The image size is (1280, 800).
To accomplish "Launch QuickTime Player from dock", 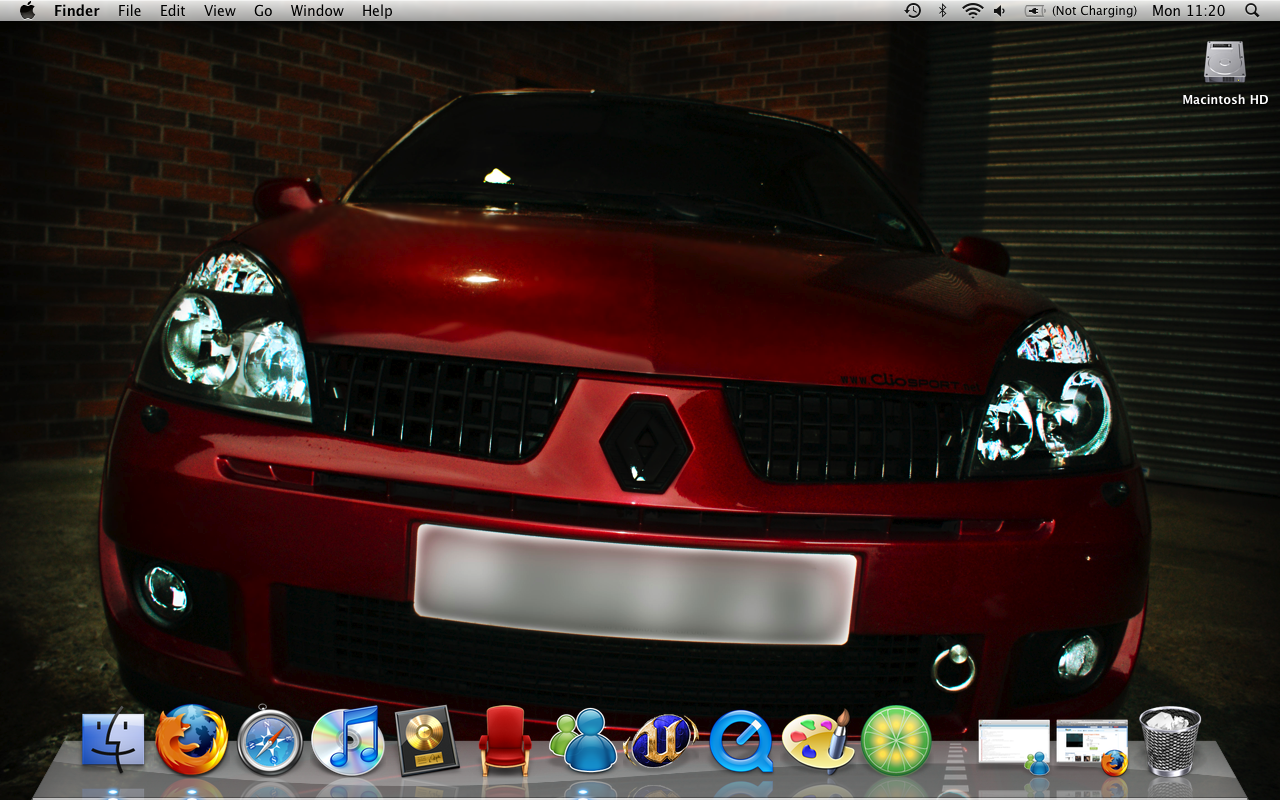I will [741, 742].
